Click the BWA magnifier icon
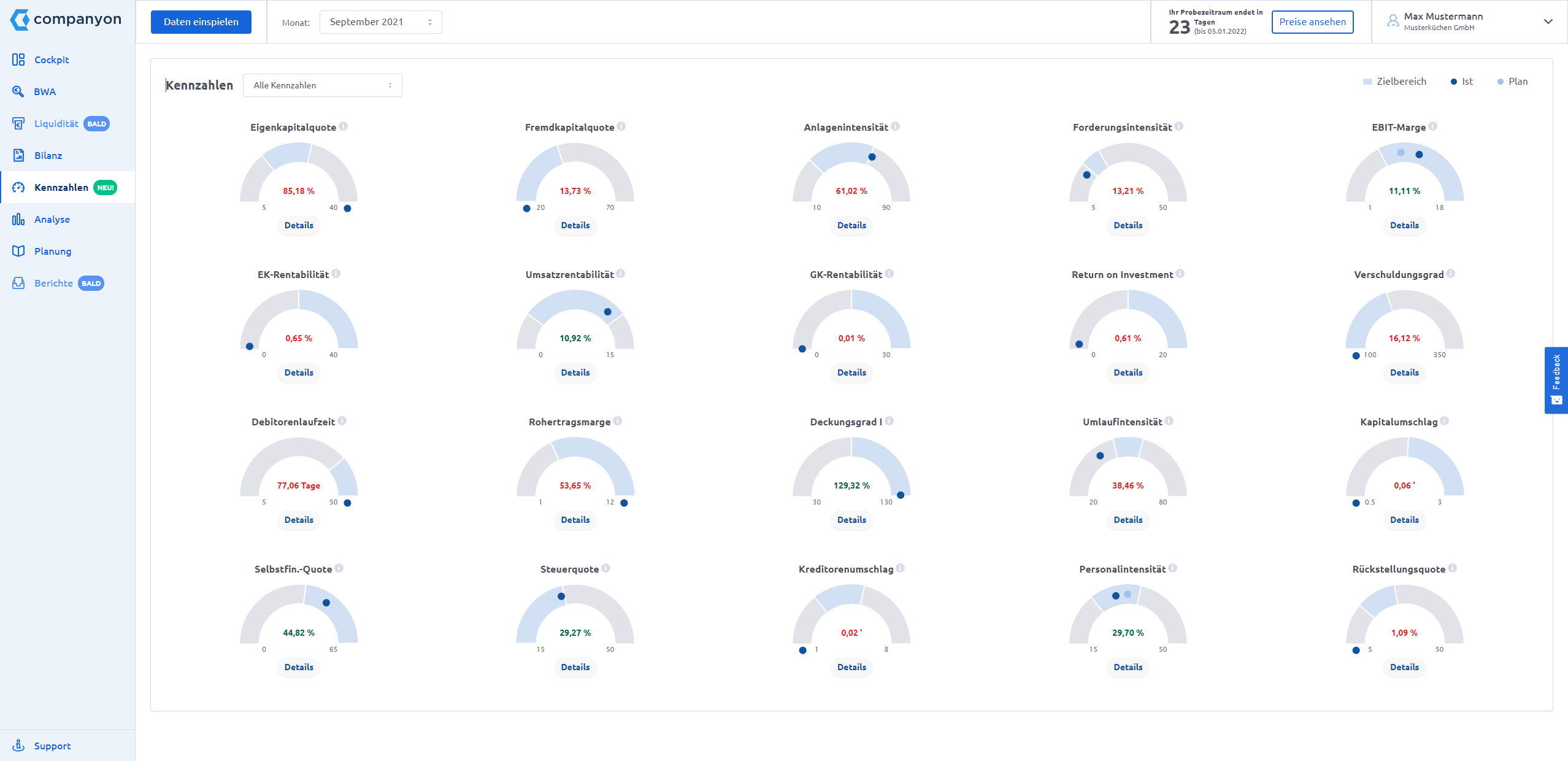The width and height of the screenshot is (1568, 761). pyautogui.click(x=18, y=91)
